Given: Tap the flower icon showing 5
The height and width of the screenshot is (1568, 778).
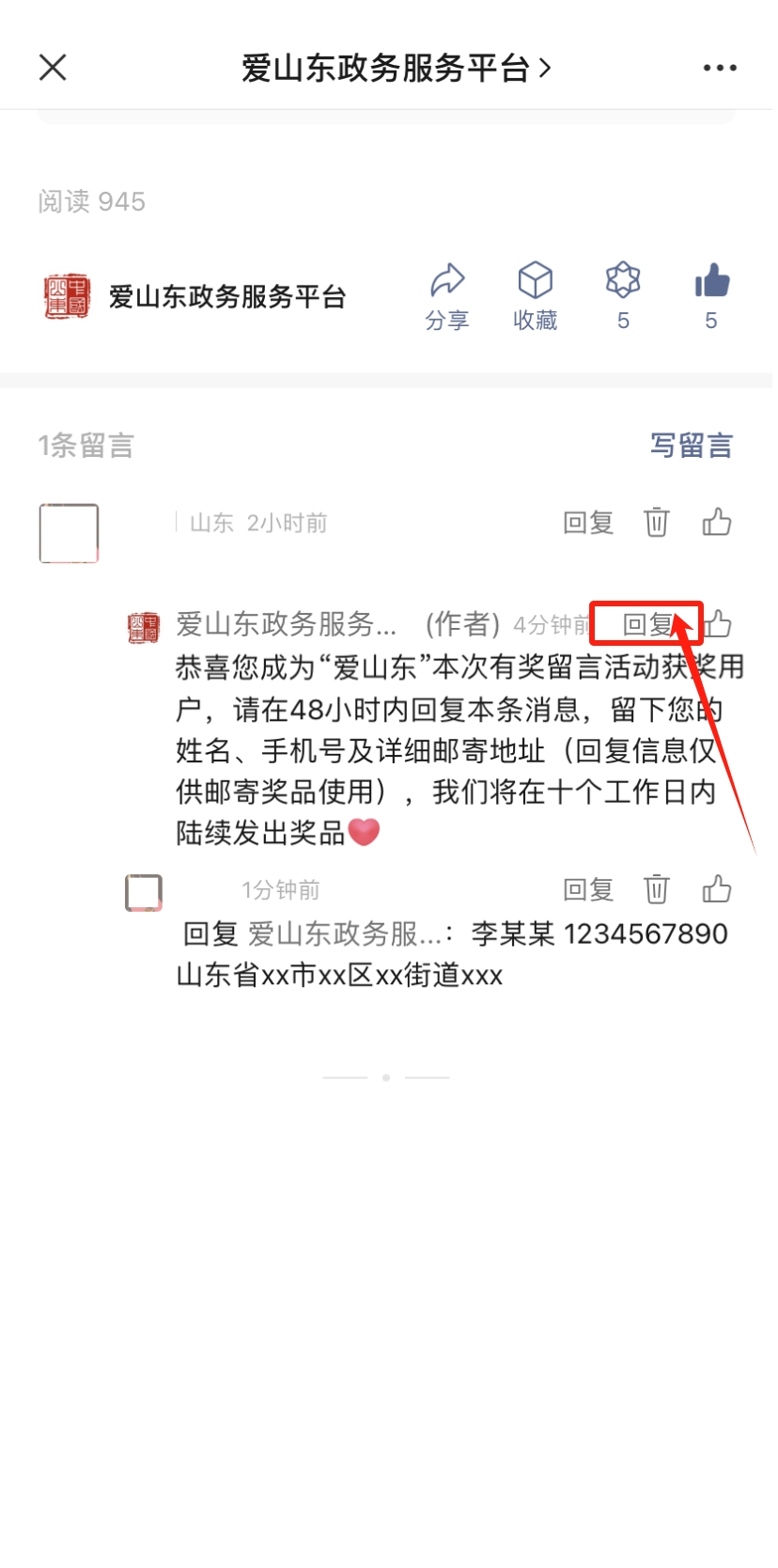Looking at the screenshot, I should 623,280.
